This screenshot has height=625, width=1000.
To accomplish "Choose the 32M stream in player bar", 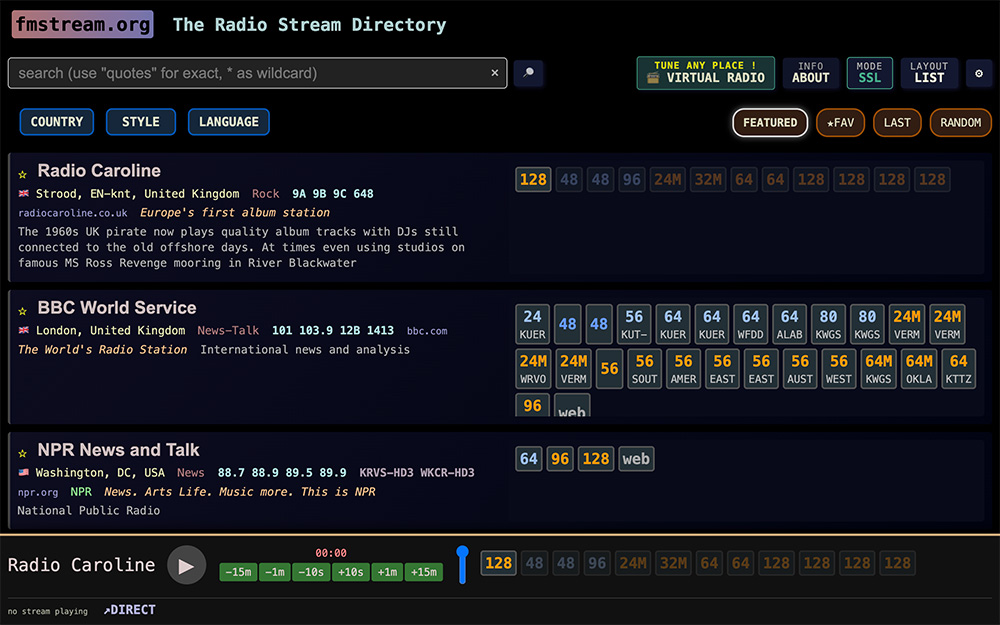I will click(673, 563).
